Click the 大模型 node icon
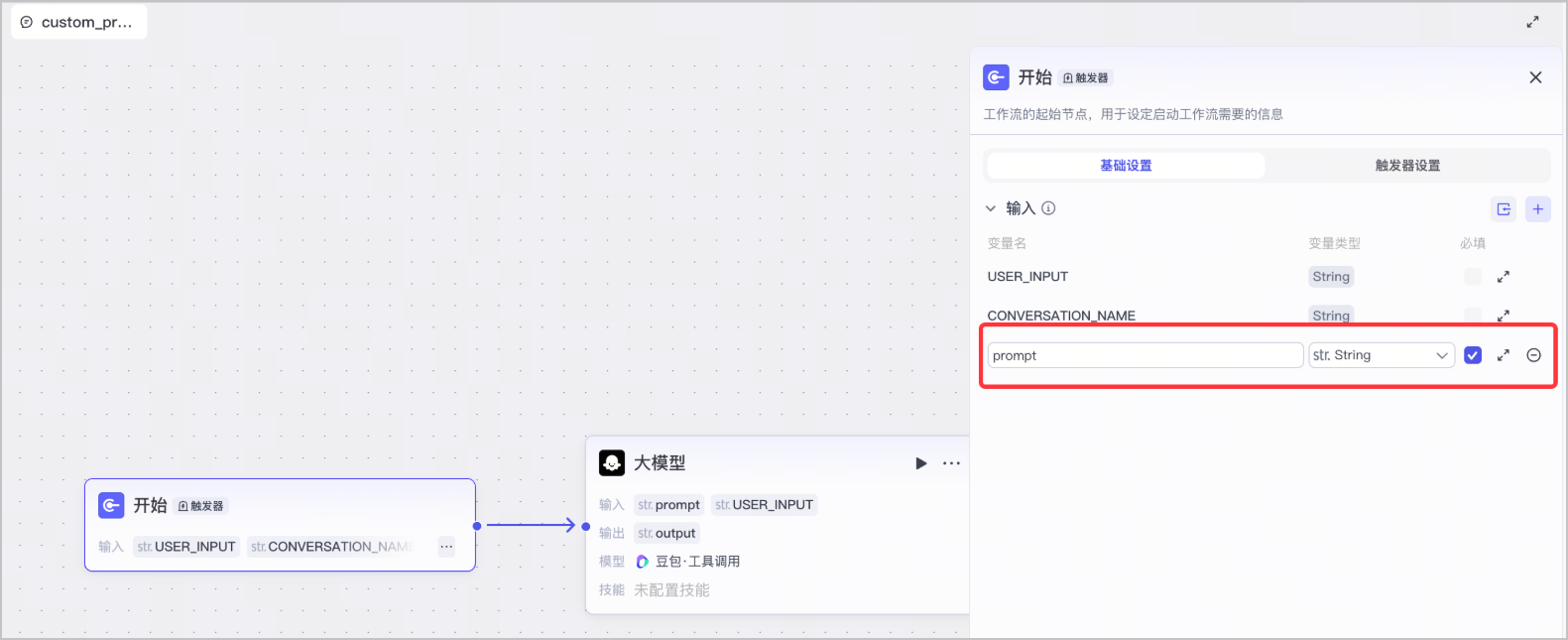 (612, 462)
